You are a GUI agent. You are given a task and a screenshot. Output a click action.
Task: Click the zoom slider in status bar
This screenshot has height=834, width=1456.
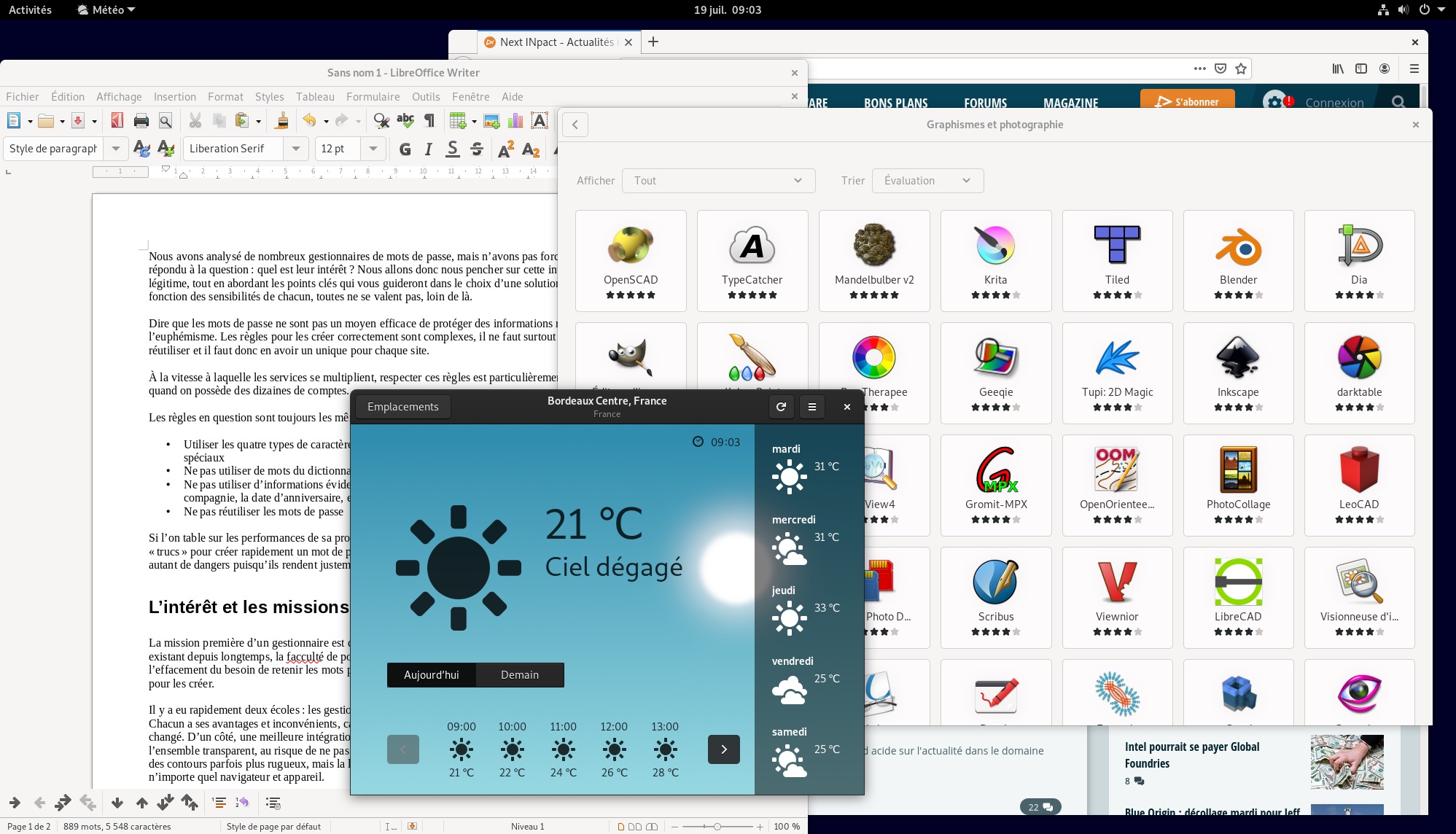click(717, 826)
